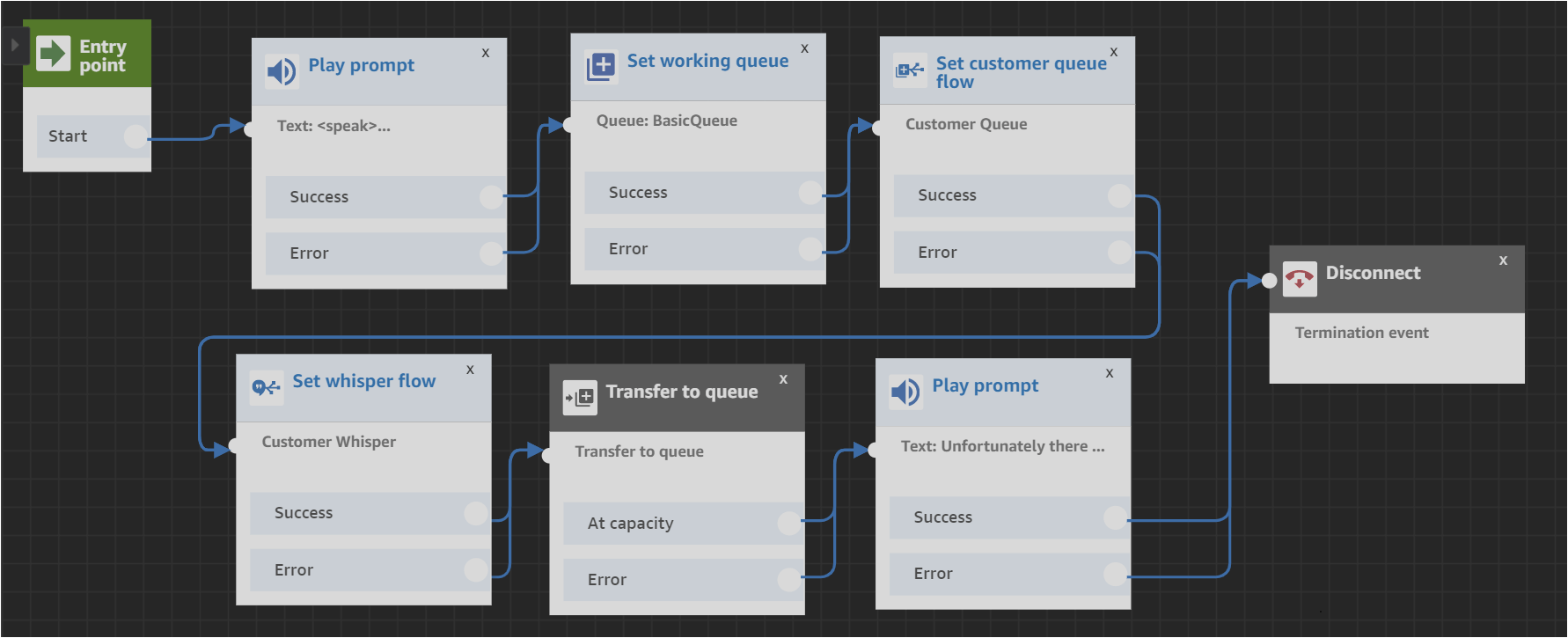The width and height of the screenshot is (1568, 638).
Task: Click the Set working queue block icon
Action: 601,66
